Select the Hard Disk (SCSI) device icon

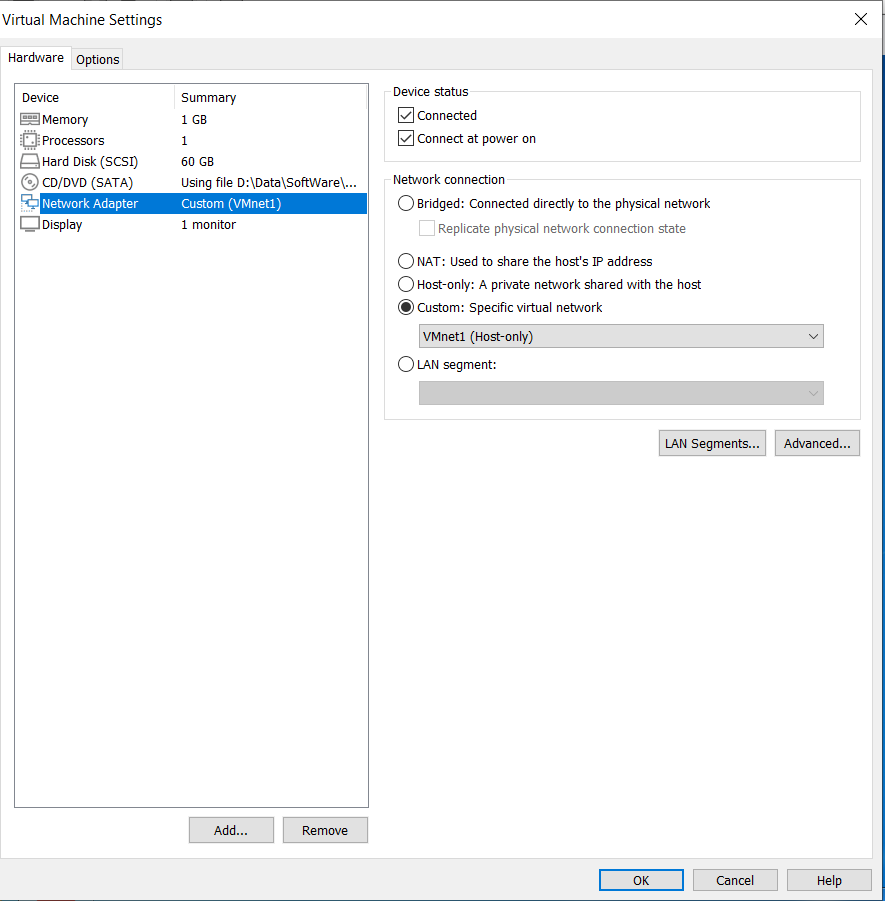tap(29, 161)
